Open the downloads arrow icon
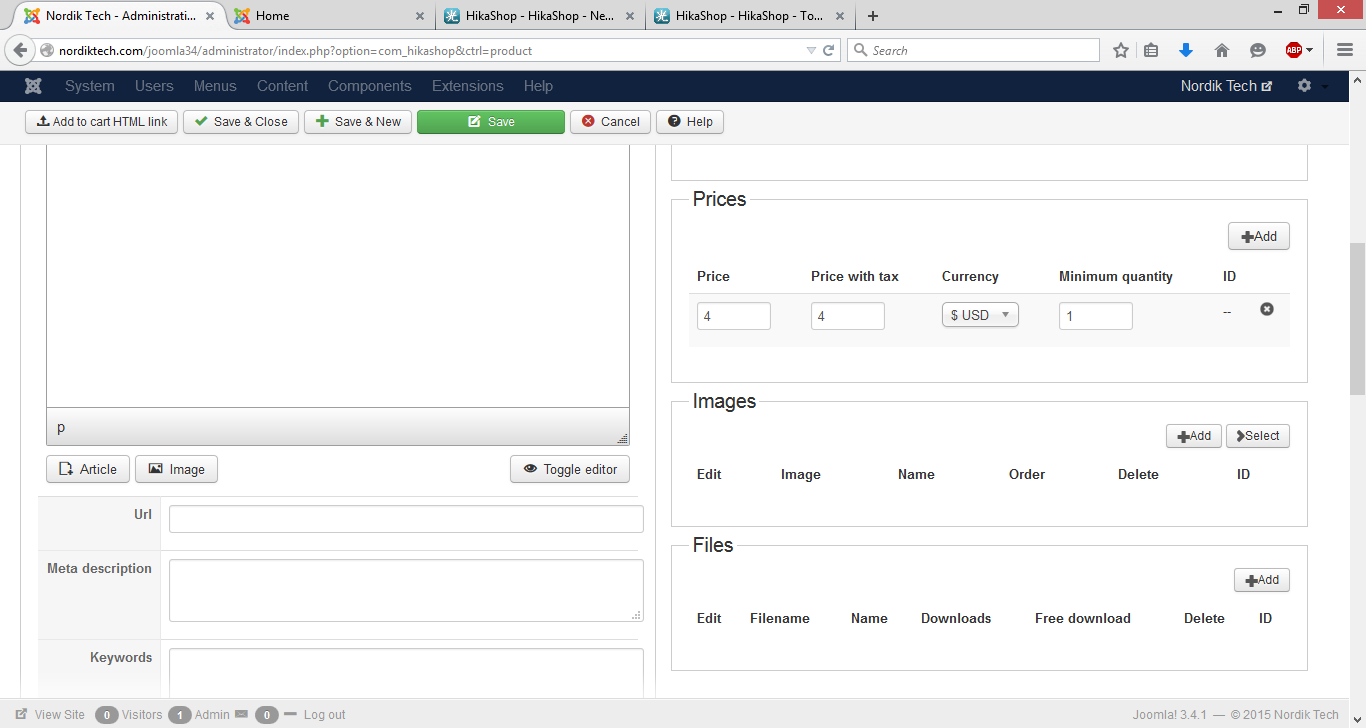The width and height of the screenshot is (1366, 728). pyautogui.click(x=1186, y=50)
